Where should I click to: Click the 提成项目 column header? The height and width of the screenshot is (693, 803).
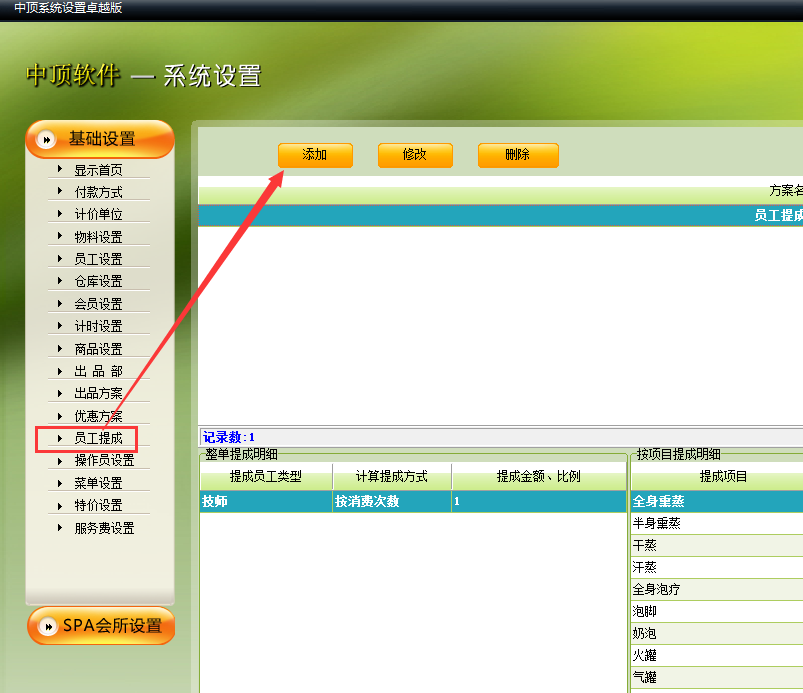pos(717,476)
